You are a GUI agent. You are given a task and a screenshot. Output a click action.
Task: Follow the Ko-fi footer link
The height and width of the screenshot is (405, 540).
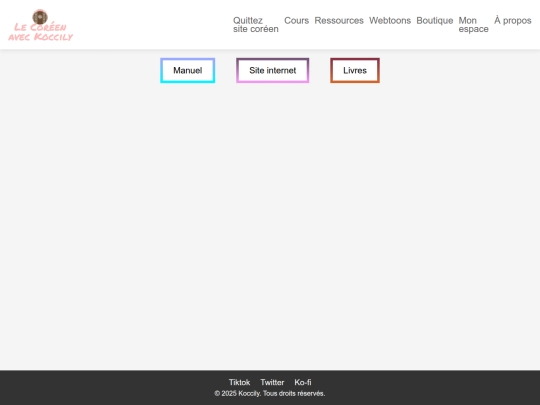303,382
